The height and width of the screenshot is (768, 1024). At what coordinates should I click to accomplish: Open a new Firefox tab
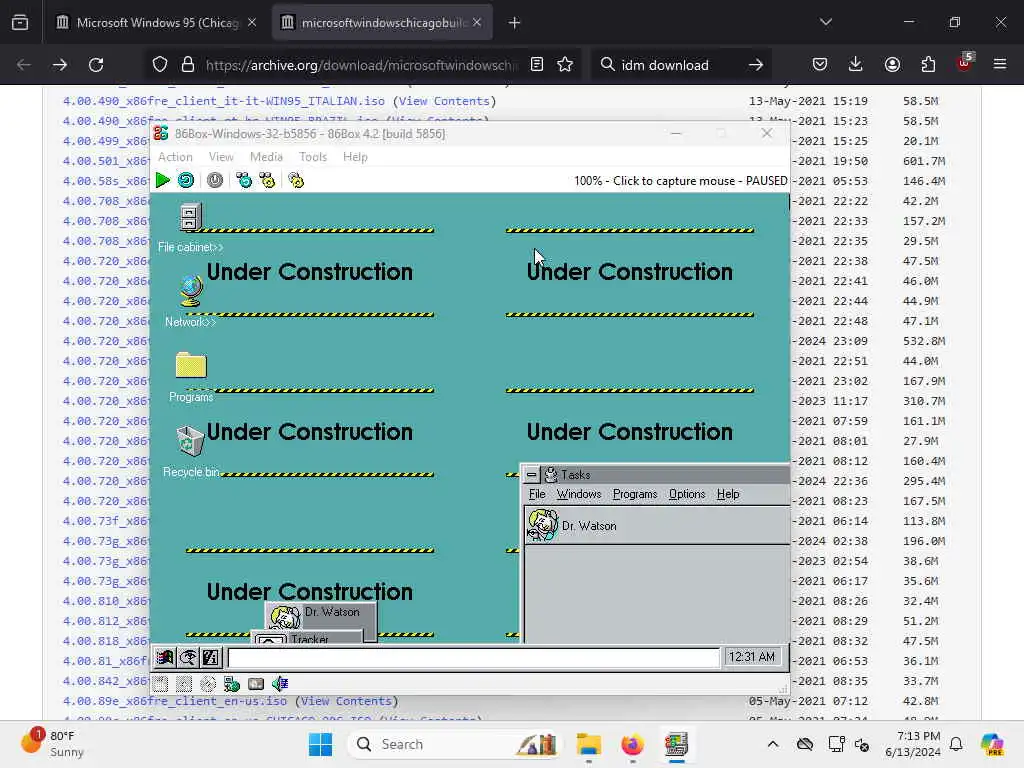pyautogui.click(x=514, y=23)
